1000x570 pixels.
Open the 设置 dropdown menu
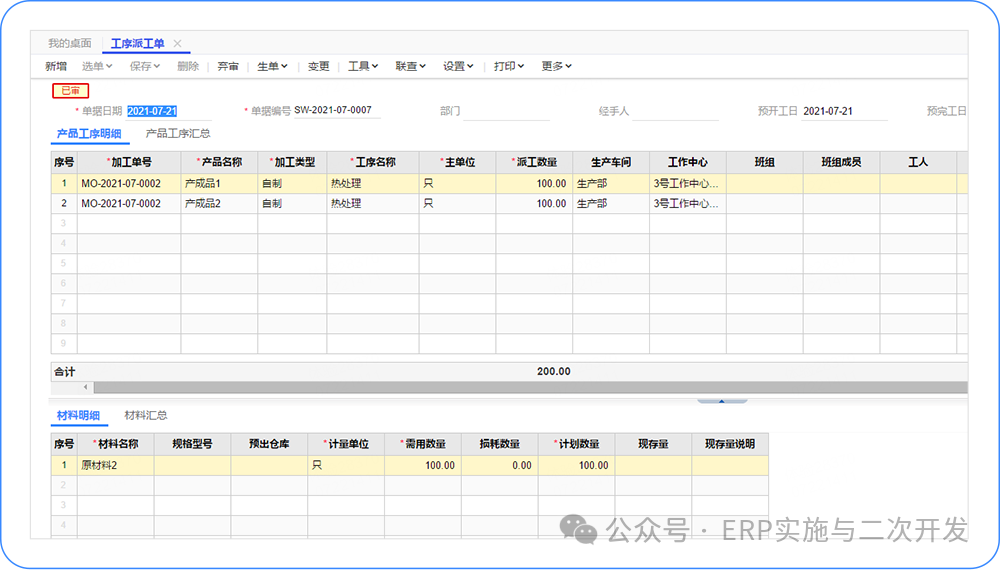(x=458, y=66)
